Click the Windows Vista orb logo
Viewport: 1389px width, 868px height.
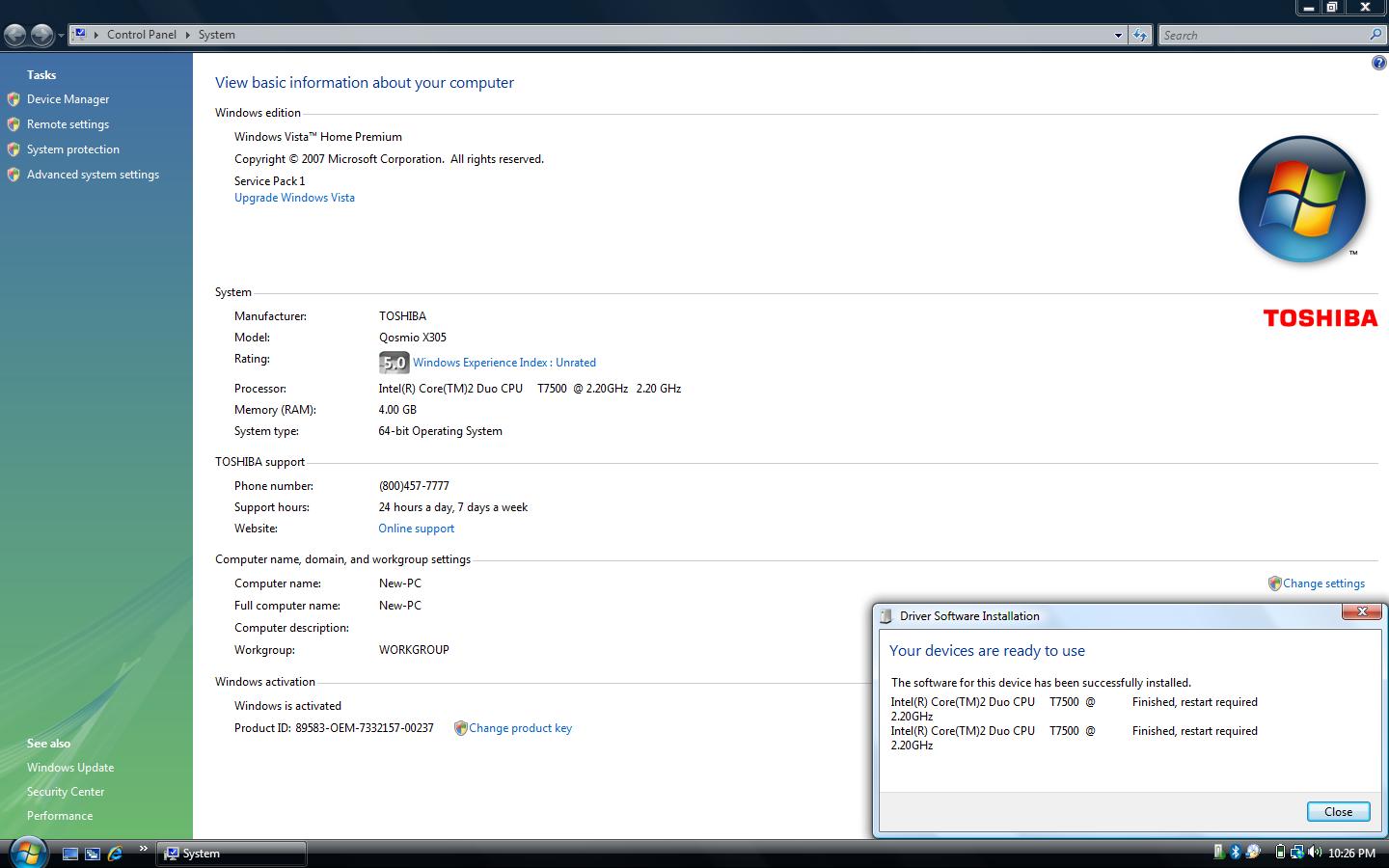[x=1302, y=199]
